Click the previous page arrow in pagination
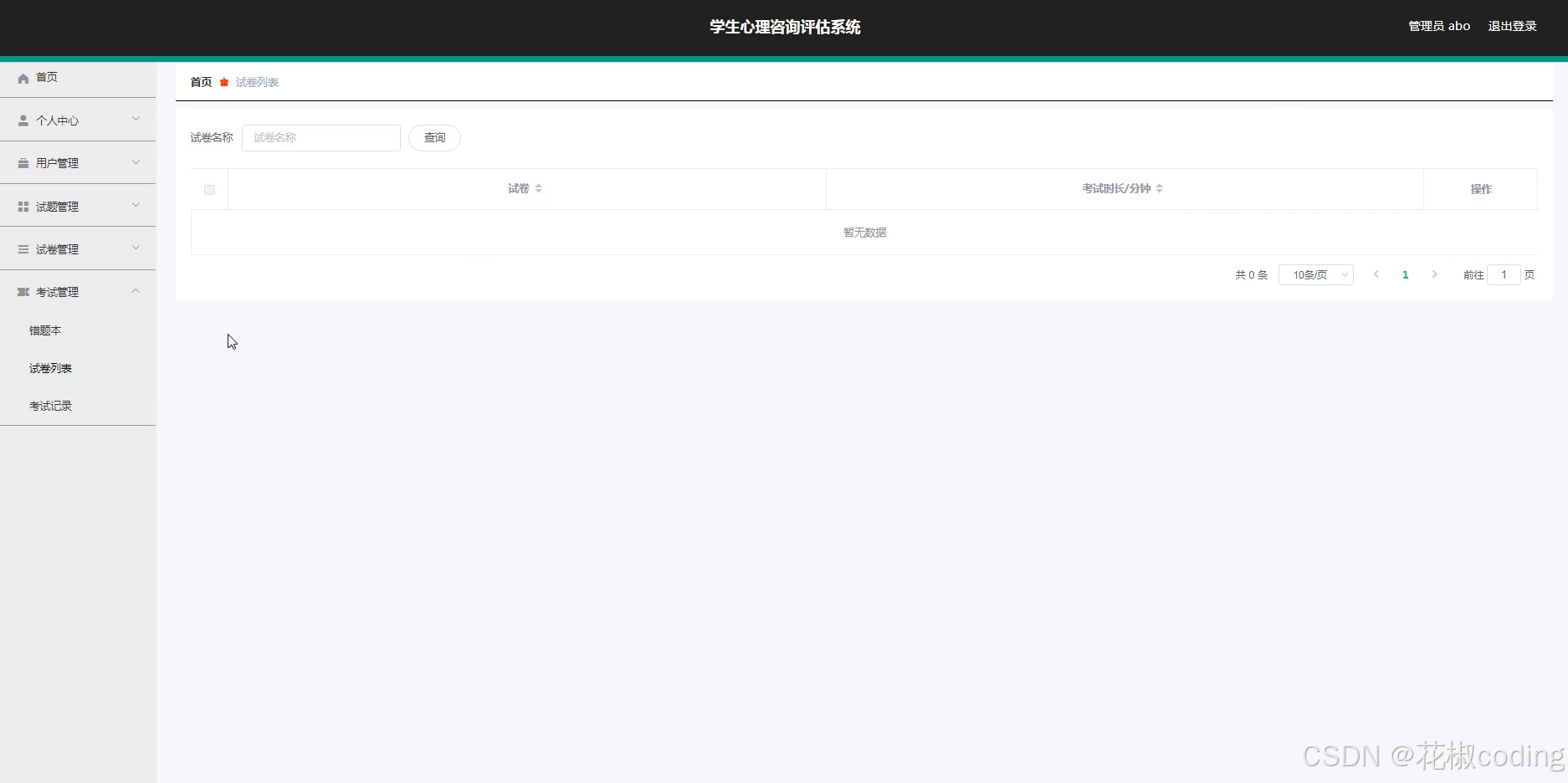The image size is (1568, 783). [1376, 274]
